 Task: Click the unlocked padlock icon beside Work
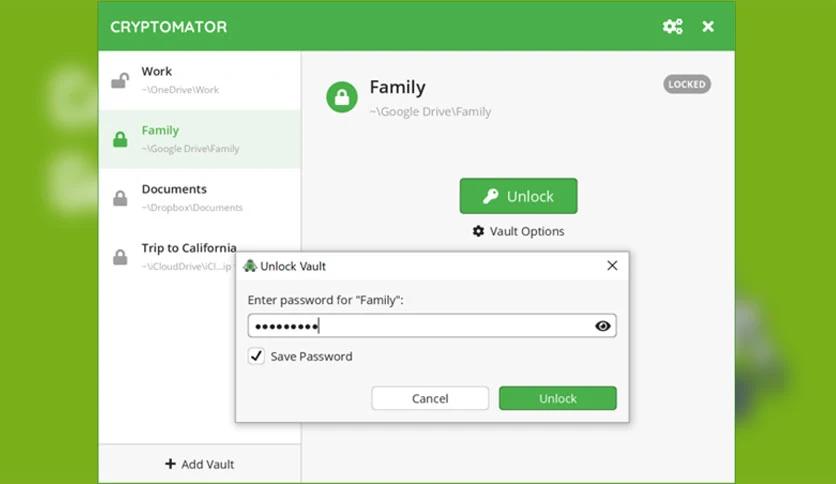(120, 81)
